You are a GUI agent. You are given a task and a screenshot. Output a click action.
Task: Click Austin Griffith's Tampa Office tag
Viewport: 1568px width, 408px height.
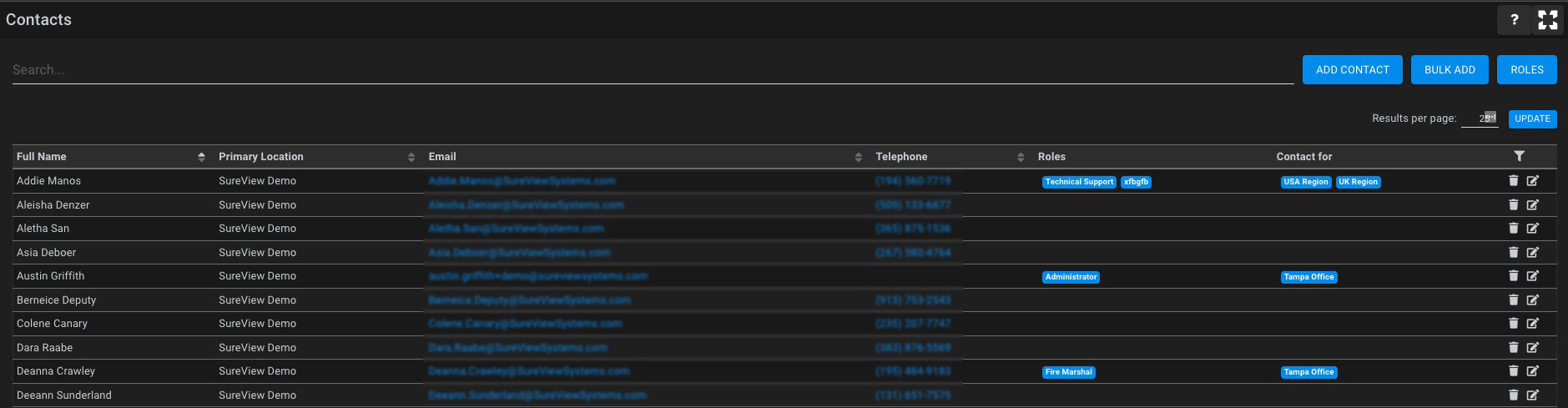pyautogui.click(x=1309, y=277)
